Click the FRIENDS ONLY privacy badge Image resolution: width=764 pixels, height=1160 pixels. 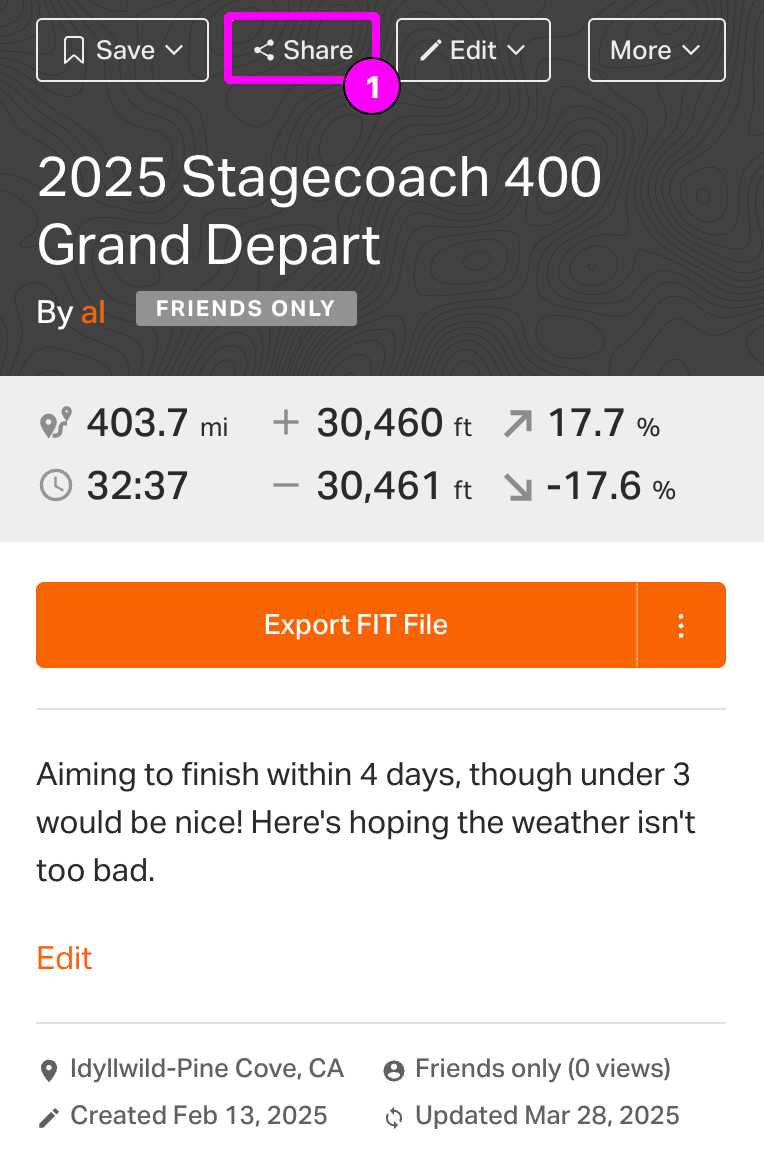point(246,309)
